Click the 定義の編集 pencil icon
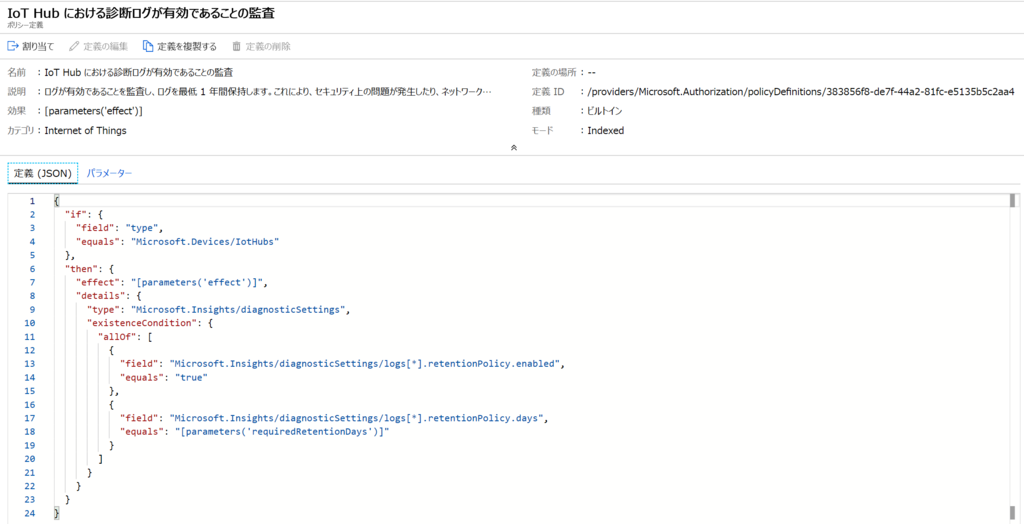1024x524 pixels. tap(73, 46)
